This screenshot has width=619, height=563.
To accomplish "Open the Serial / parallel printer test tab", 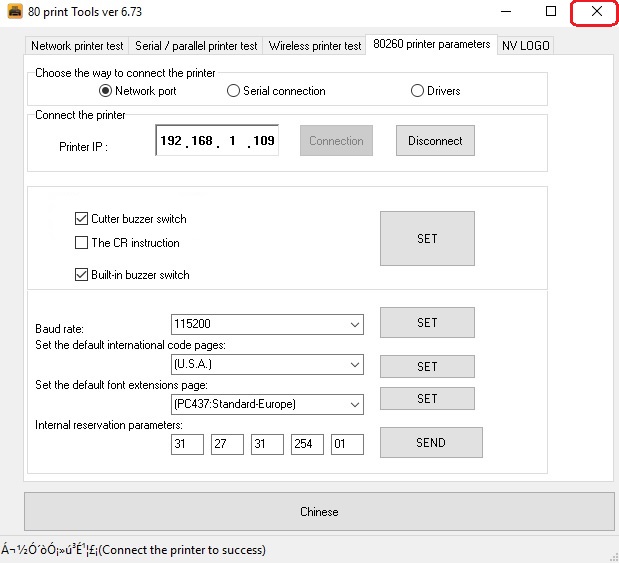I will [x=196, y=46].
